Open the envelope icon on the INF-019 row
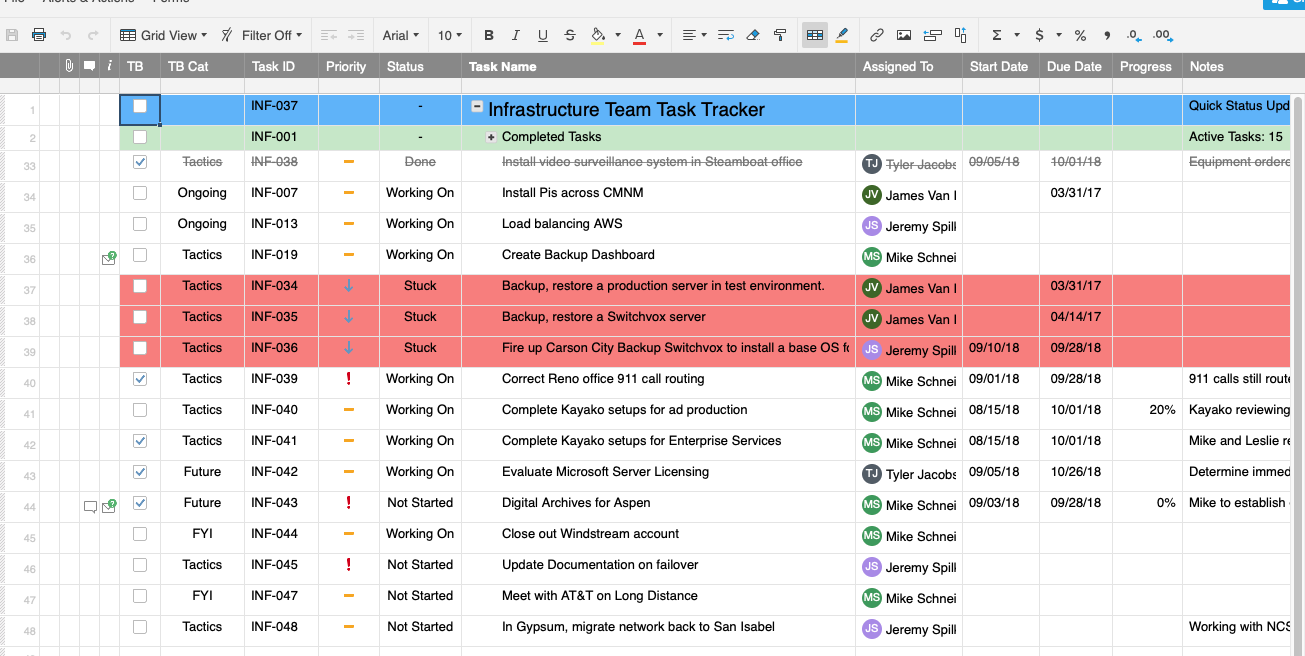 [109, 258]
